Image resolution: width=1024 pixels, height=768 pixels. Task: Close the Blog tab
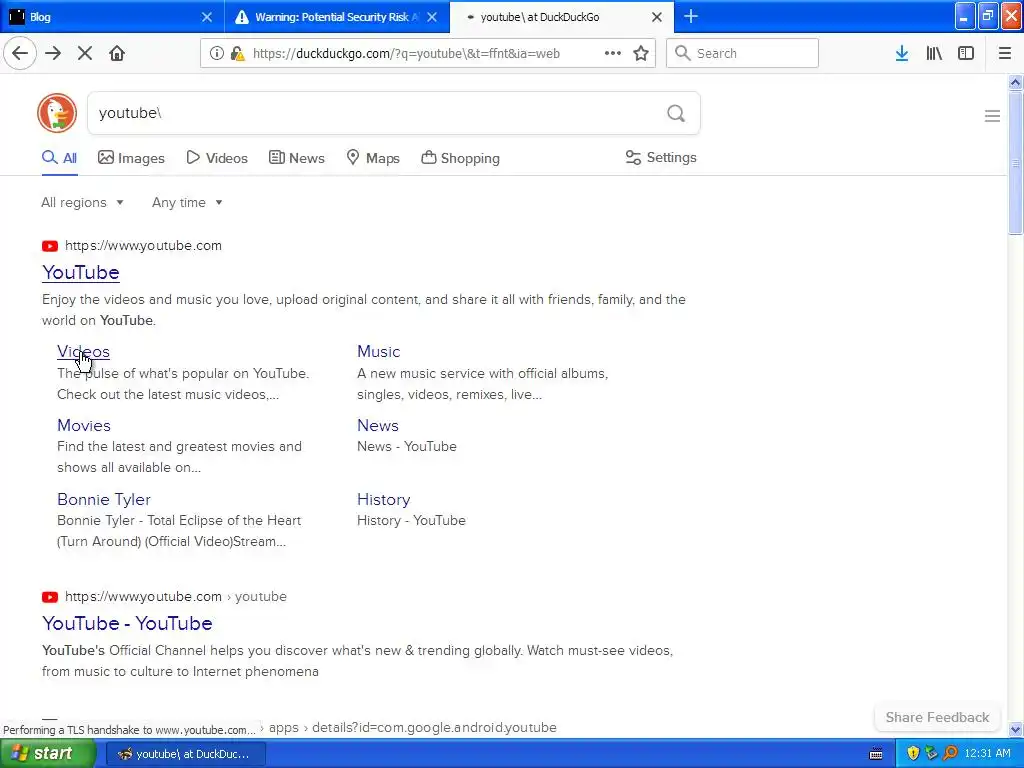[206, 17]
